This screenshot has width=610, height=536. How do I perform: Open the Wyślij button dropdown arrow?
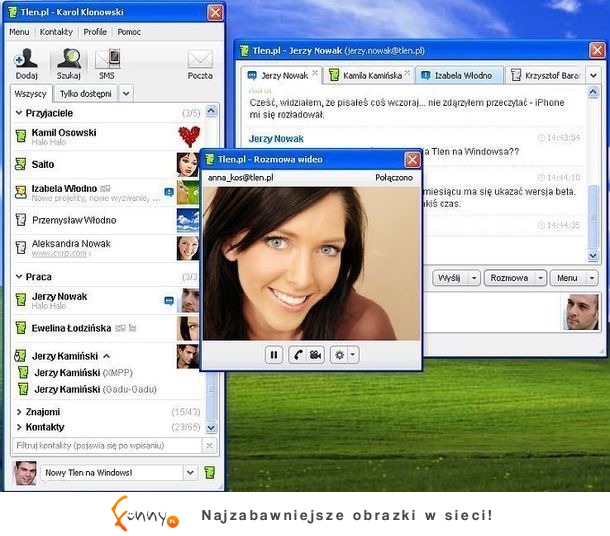pos(474,278)
